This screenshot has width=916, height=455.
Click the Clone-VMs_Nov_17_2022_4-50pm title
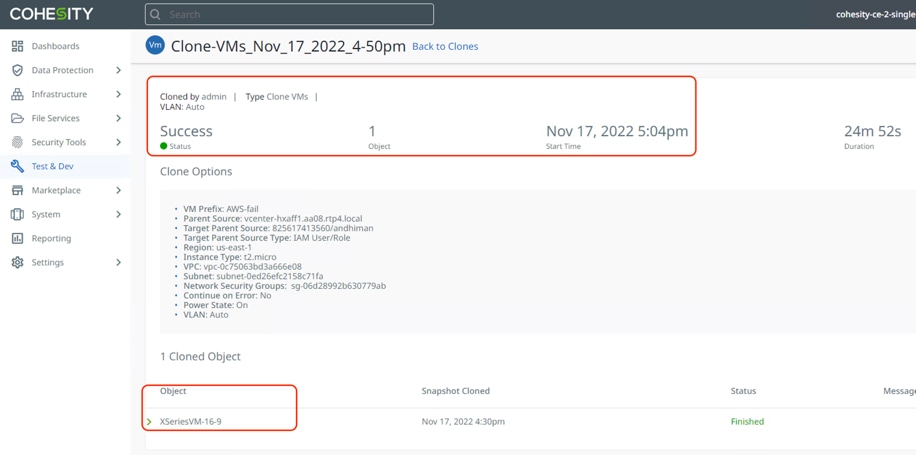(288, 47)
